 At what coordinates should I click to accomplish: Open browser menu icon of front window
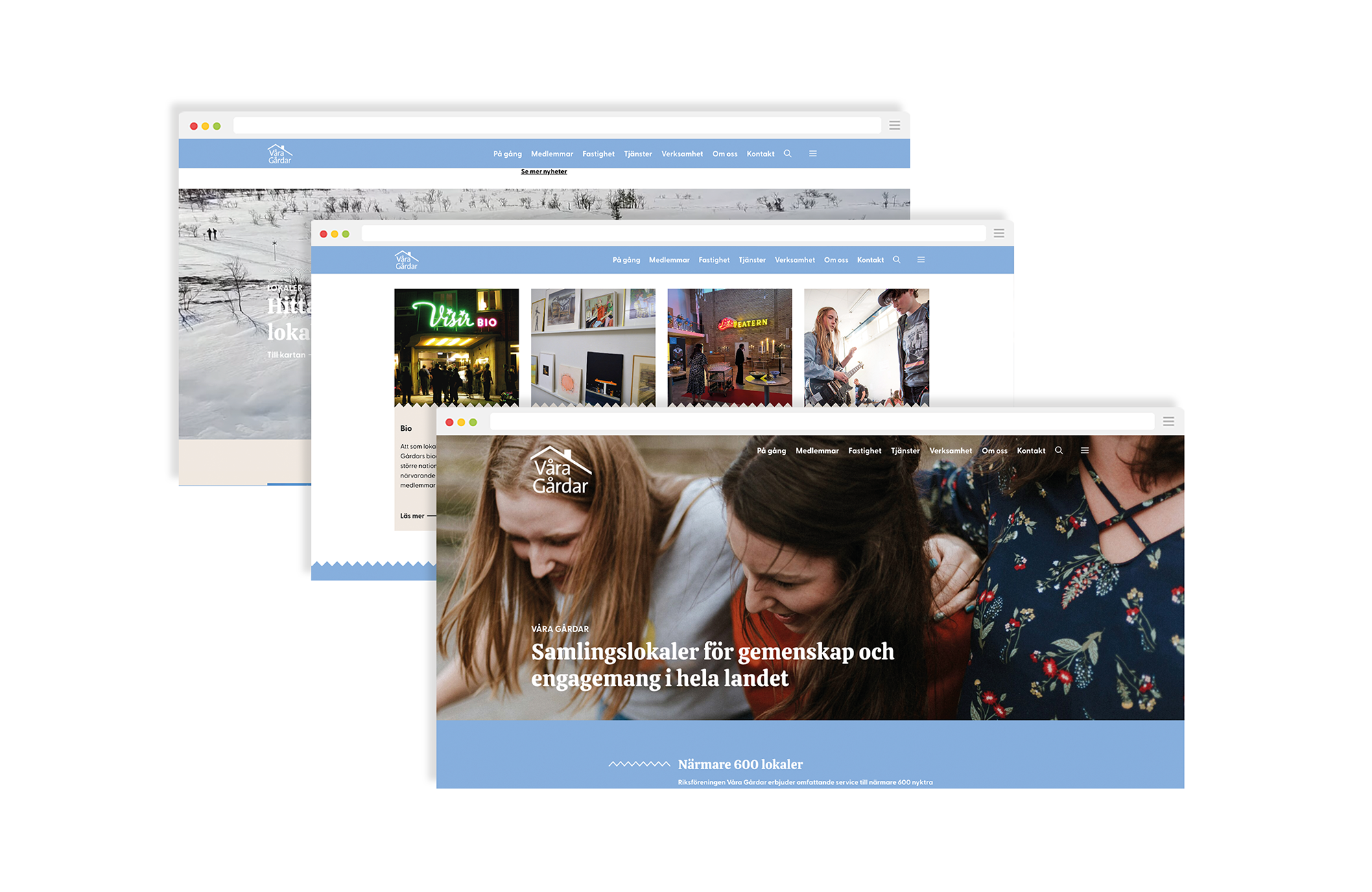1168,421
